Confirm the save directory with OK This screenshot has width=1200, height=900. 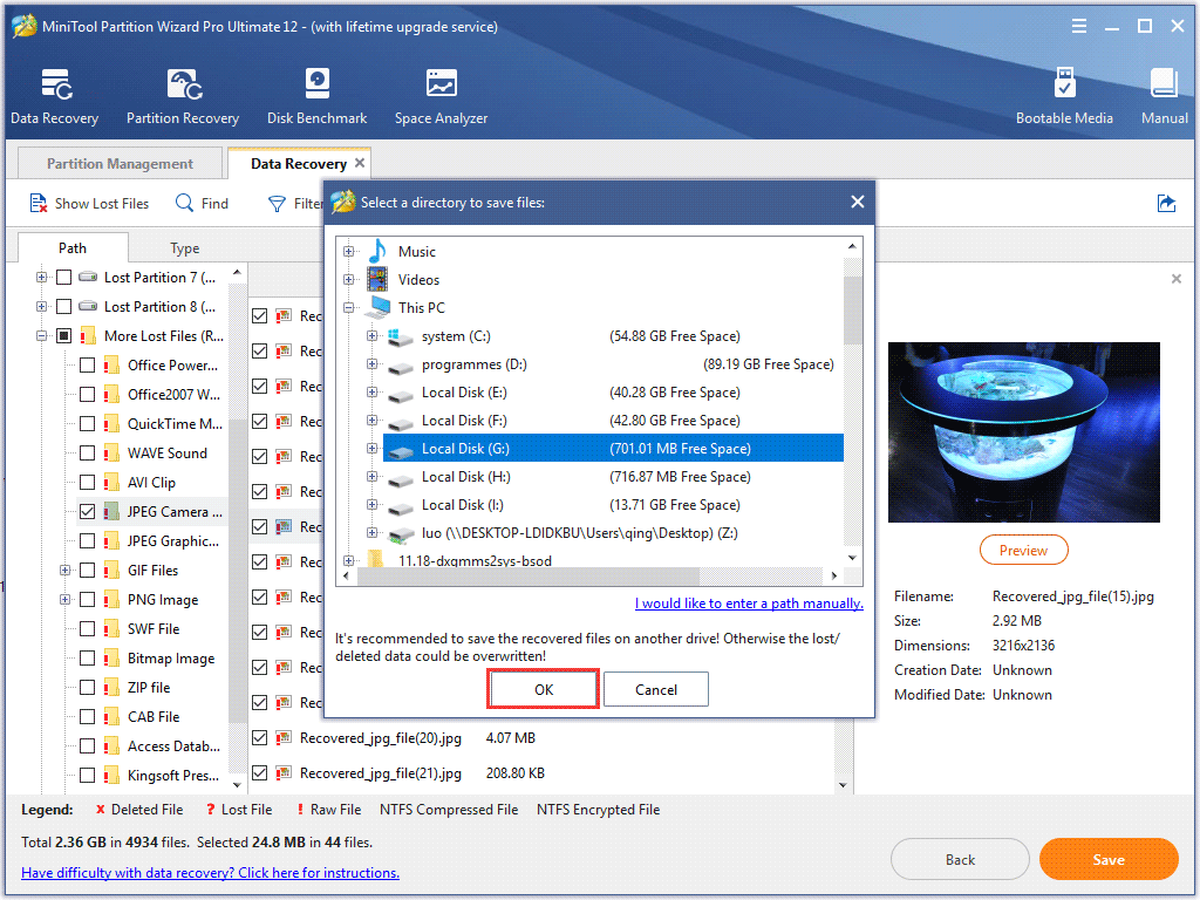pos(543,689)
